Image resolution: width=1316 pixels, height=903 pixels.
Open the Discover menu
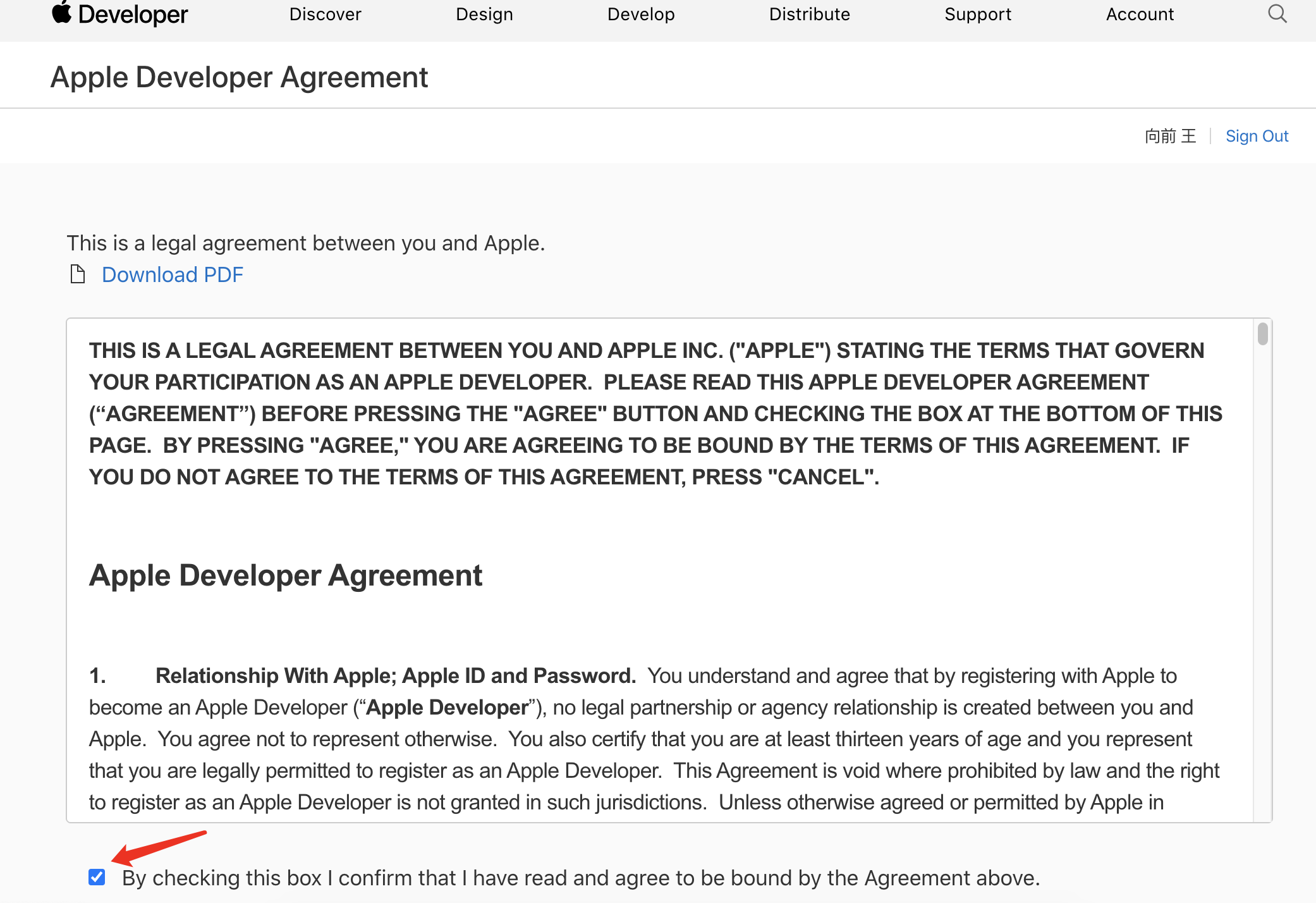325,15
